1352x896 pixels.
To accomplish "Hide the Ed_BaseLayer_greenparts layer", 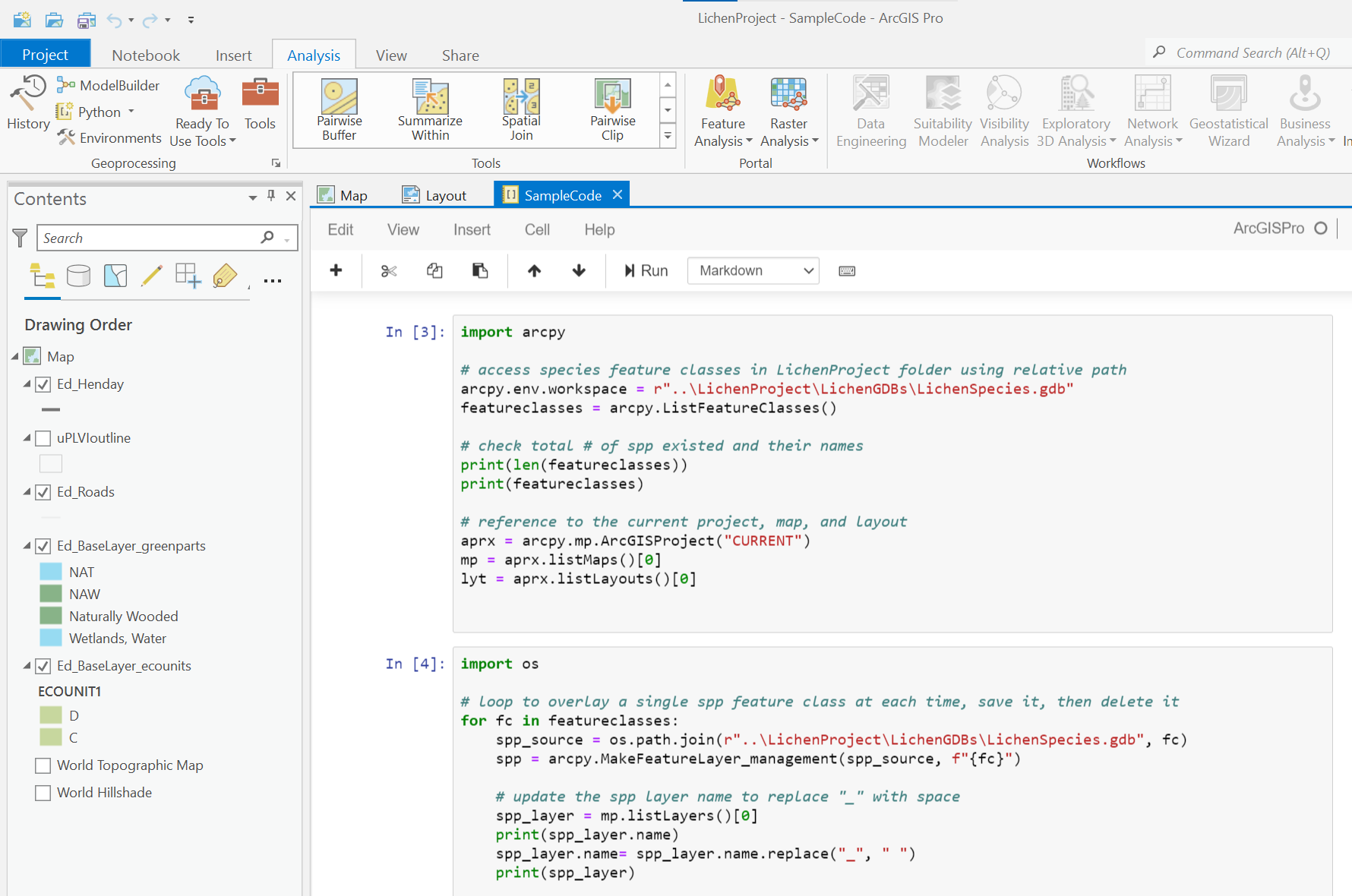I will click(43, 546).
